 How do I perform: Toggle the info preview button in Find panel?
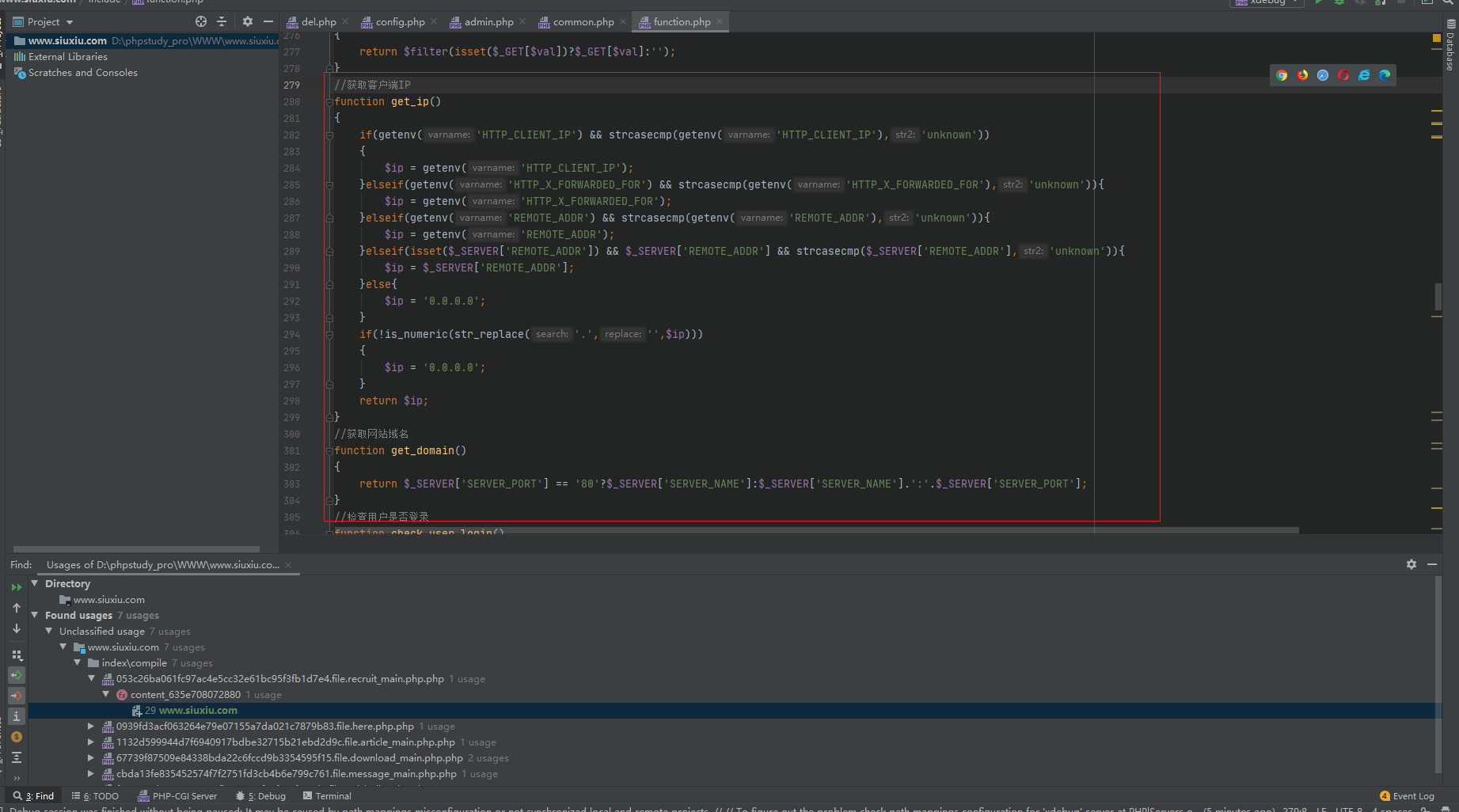pos(17,716)
